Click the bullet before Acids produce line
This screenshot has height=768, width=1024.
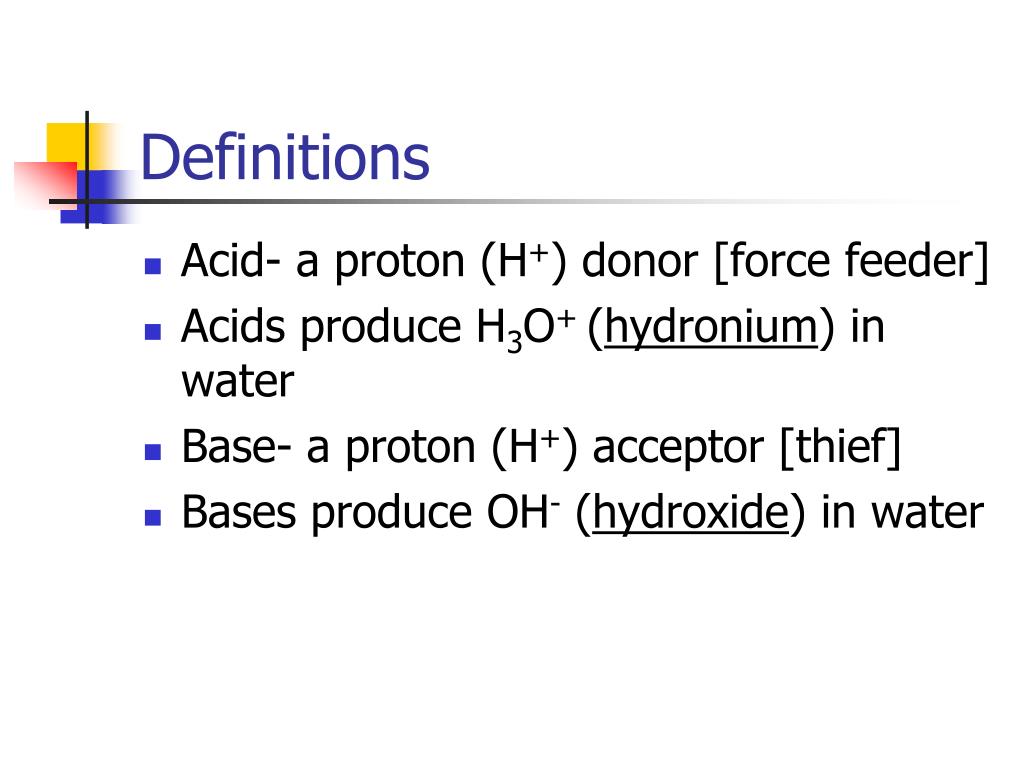[153, 332]
